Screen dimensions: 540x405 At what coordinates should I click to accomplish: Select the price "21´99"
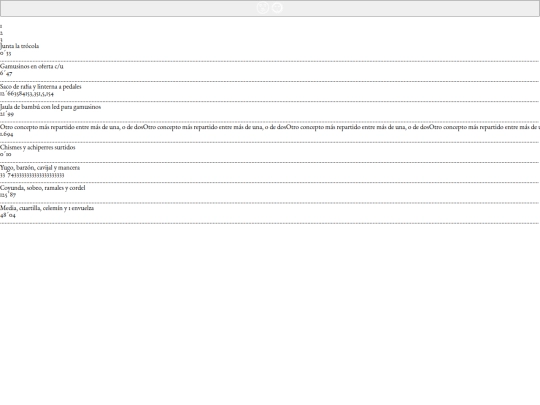(7, 114)
